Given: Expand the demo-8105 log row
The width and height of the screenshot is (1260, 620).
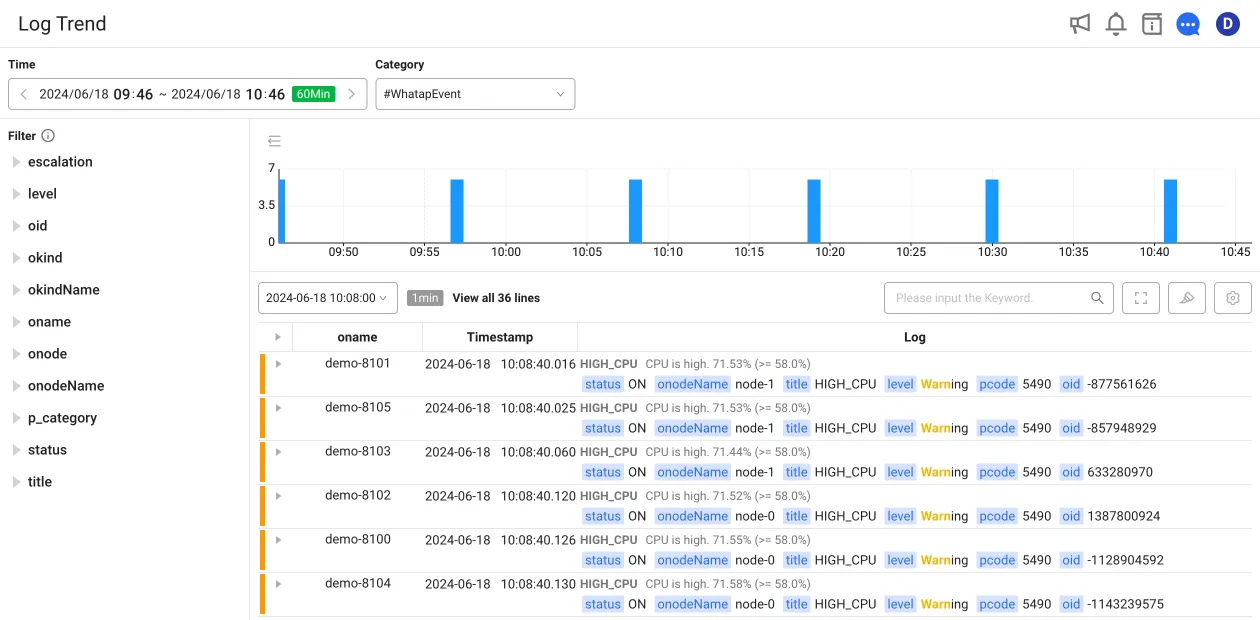Looking at the screenshot, I should (278, 408).
